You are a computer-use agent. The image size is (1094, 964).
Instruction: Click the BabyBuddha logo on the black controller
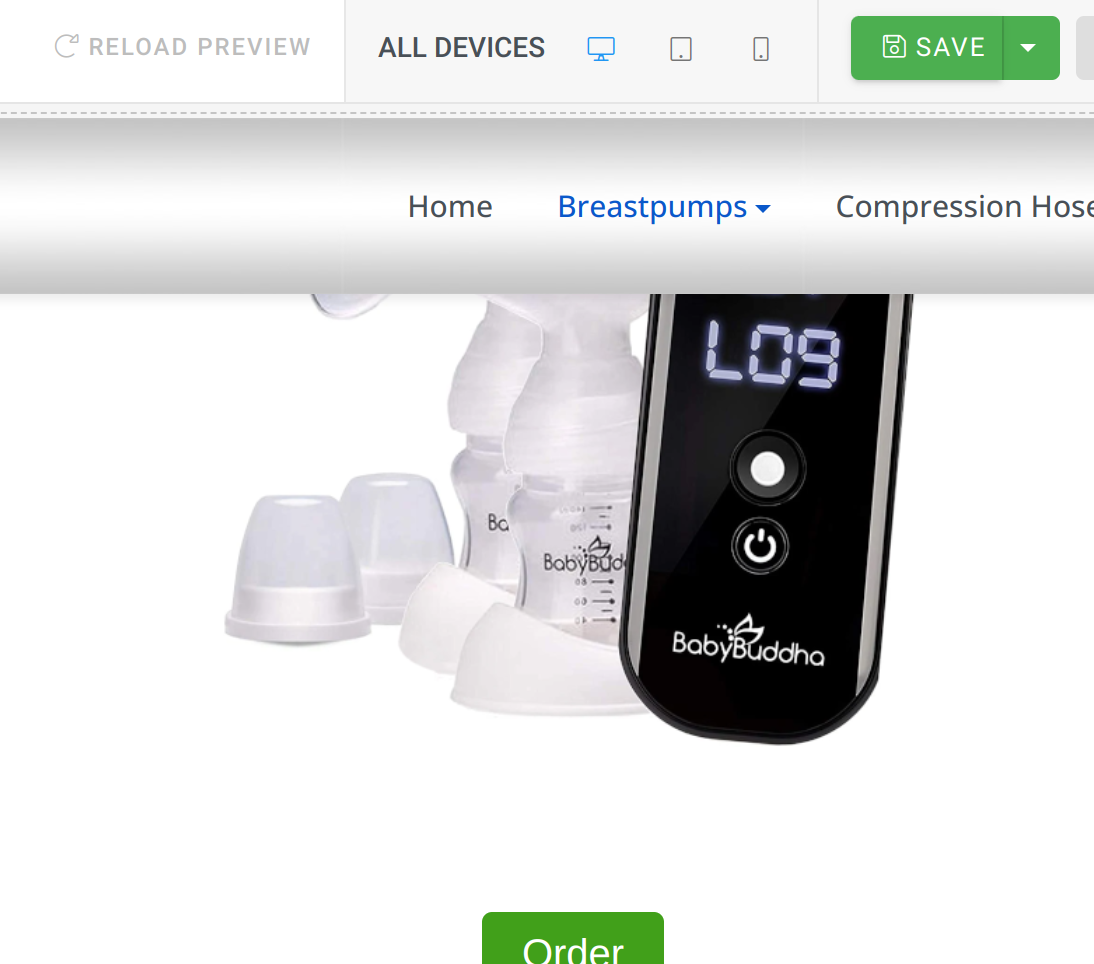coord(748,640)
